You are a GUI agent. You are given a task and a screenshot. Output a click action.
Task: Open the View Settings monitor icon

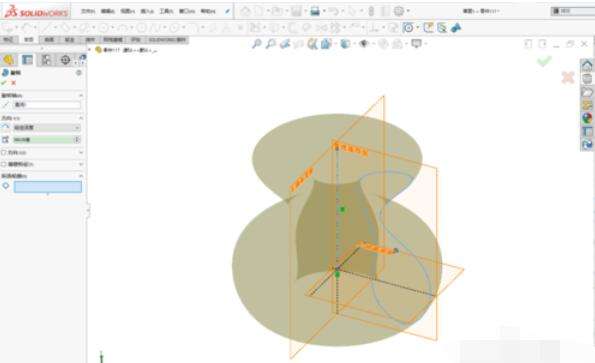tap(416, 44)
